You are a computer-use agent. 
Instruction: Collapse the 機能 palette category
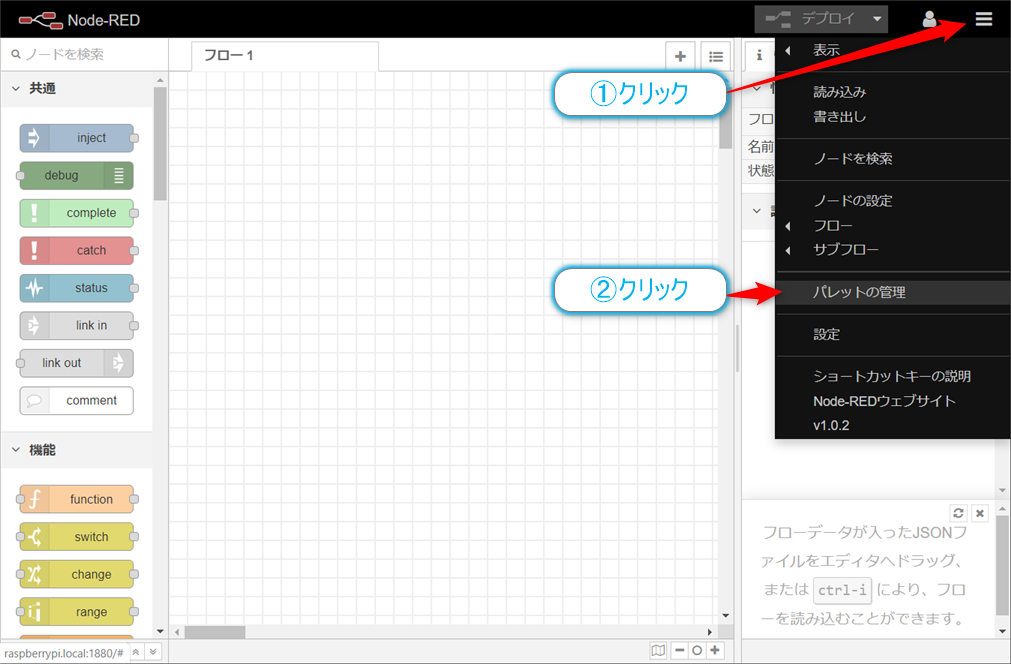coord(77,450)
